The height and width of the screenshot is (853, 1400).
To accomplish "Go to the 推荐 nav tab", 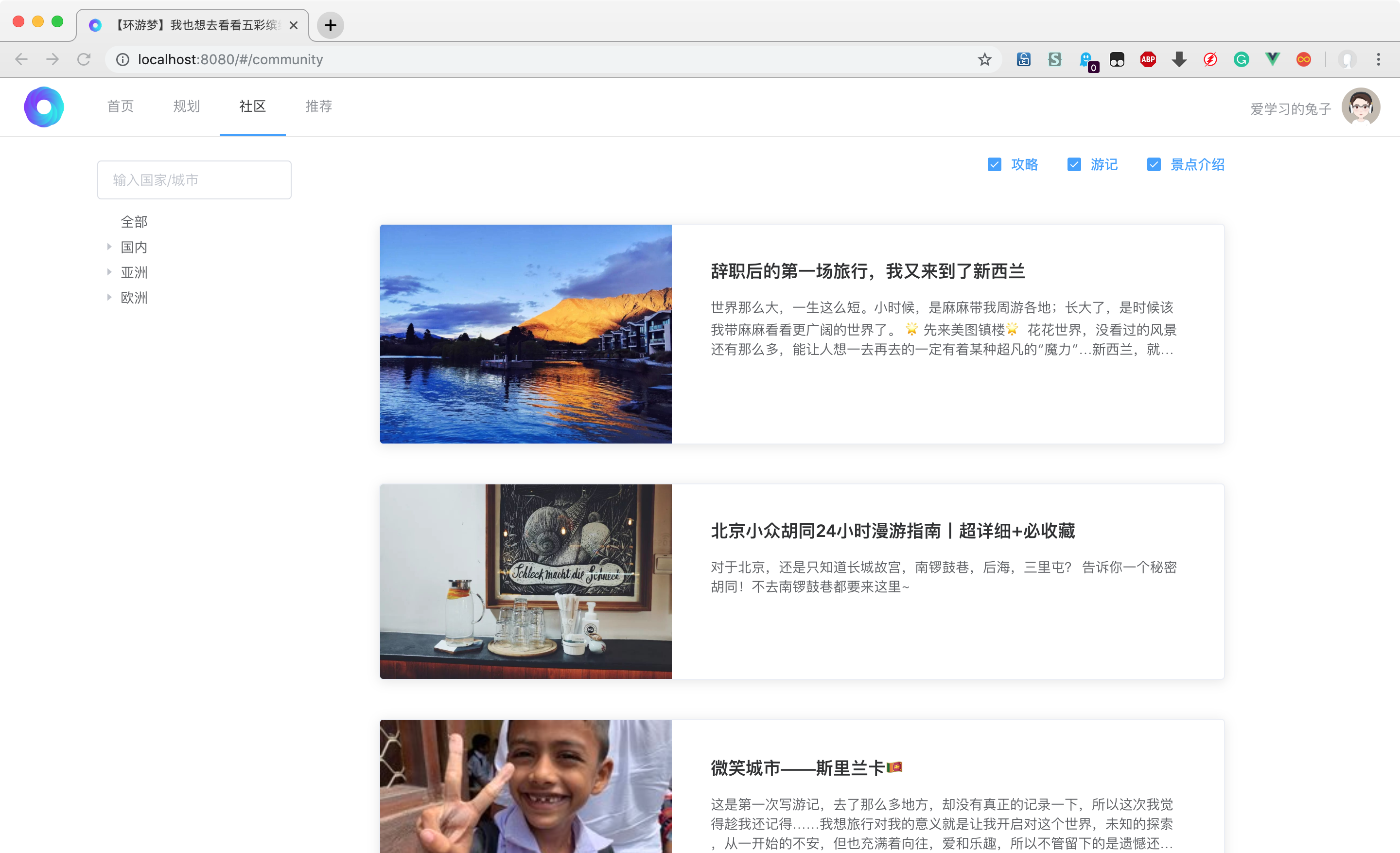I will (318, 107).
